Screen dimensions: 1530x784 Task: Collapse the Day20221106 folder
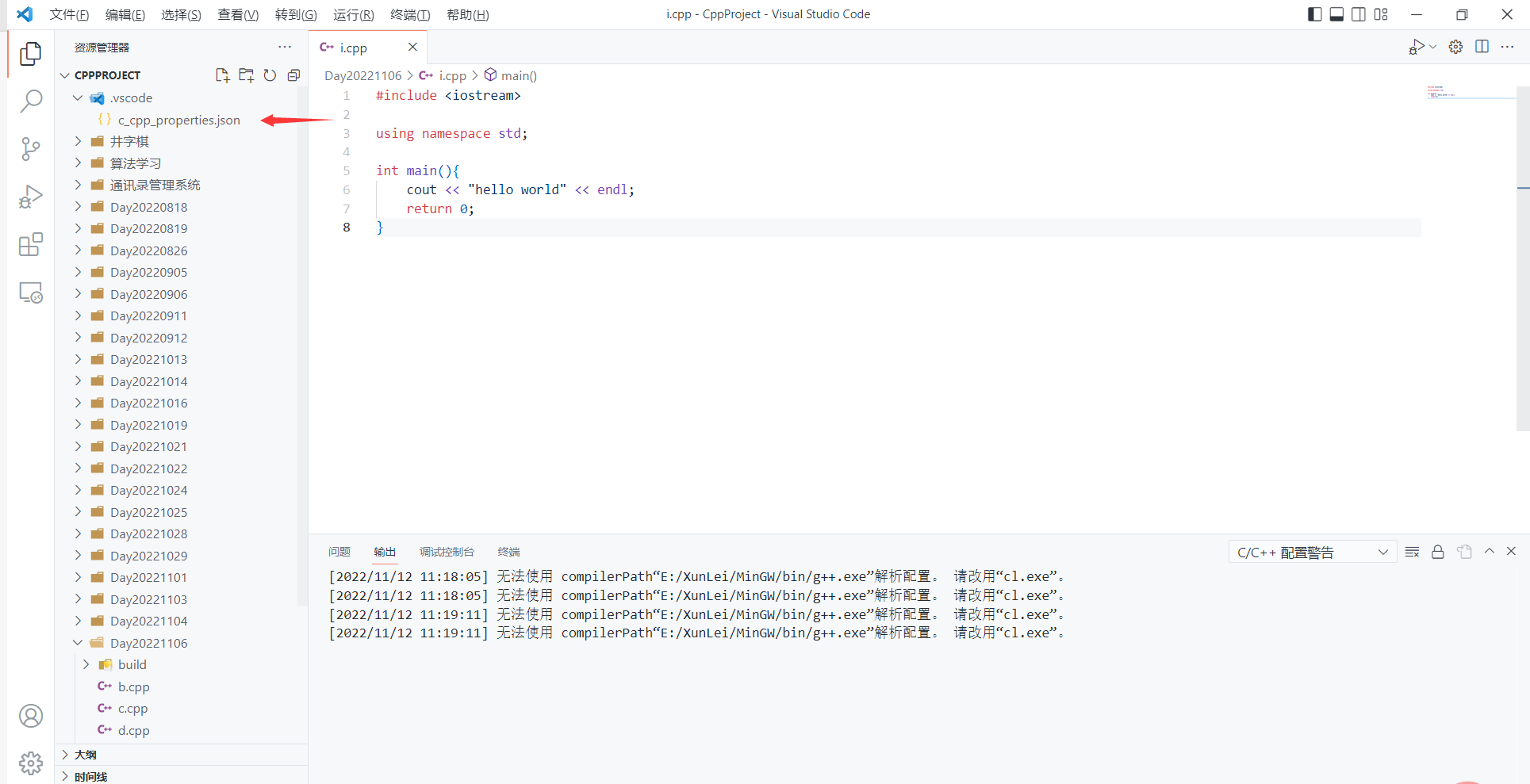click(78, 643)
